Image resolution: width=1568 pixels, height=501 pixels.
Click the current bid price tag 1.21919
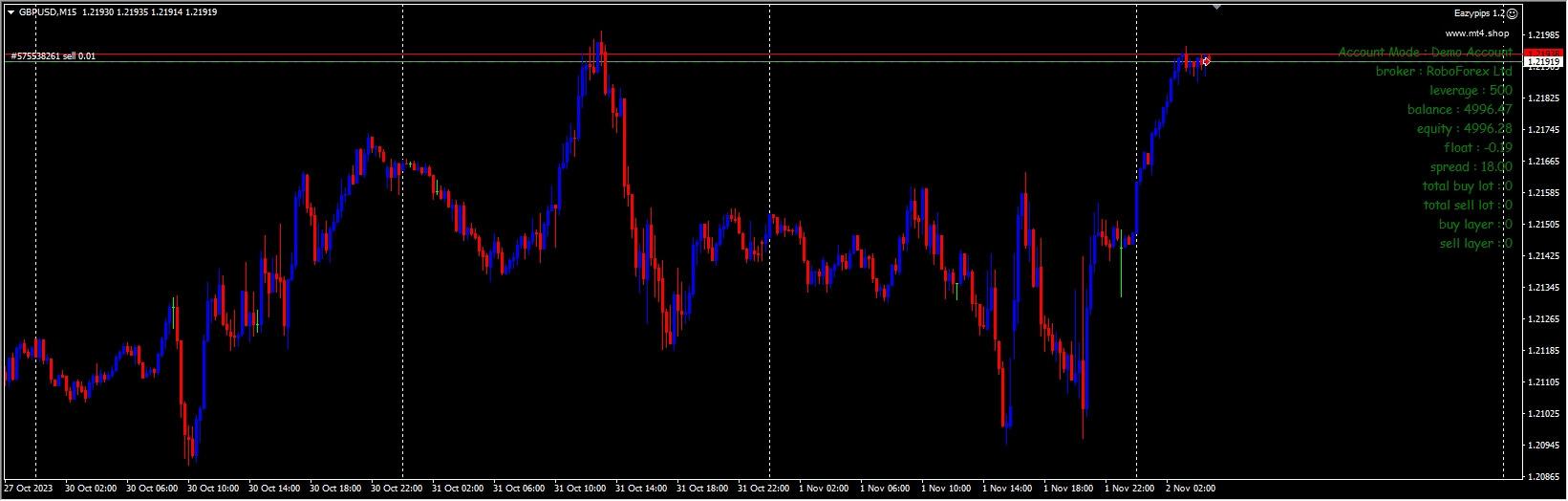pos(1543,62)
